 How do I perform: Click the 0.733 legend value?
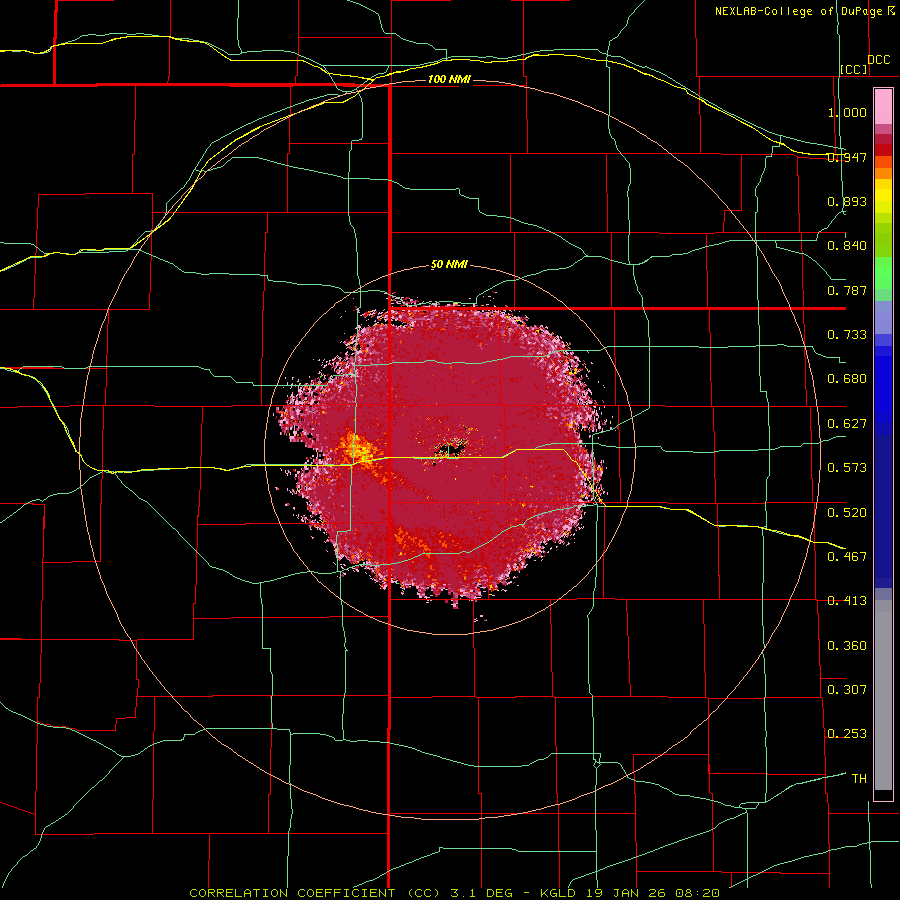[847, 335]
